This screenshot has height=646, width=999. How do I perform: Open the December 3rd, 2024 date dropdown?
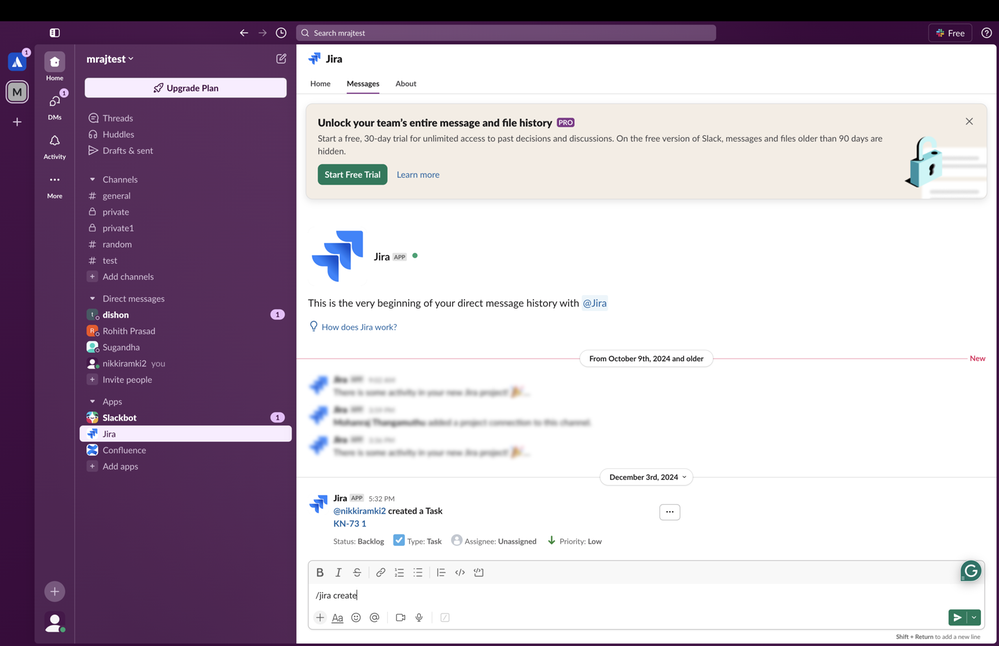pyautogui.click(x=647, y=477)
